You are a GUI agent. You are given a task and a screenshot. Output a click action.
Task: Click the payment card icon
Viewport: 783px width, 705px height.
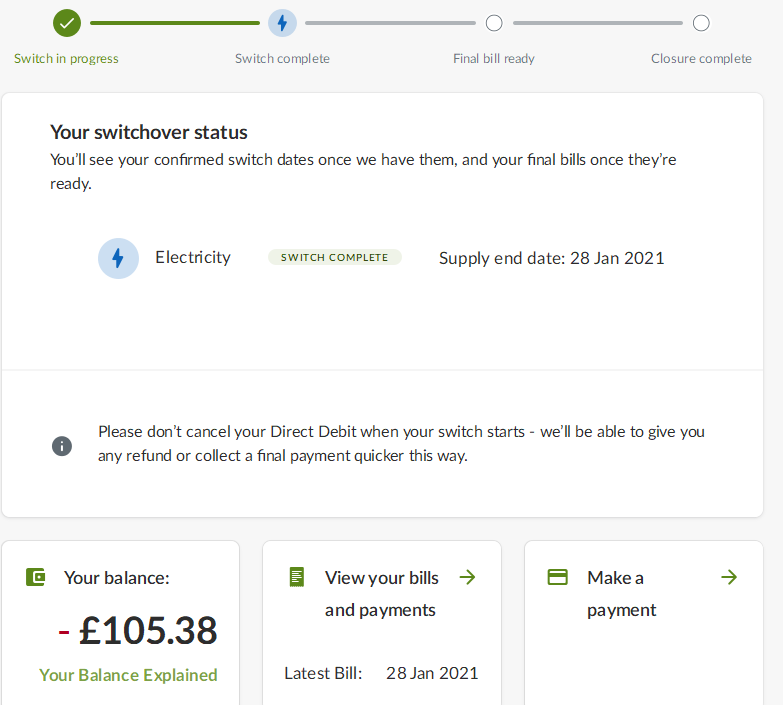pyautogui.click(x=558, y=577)
